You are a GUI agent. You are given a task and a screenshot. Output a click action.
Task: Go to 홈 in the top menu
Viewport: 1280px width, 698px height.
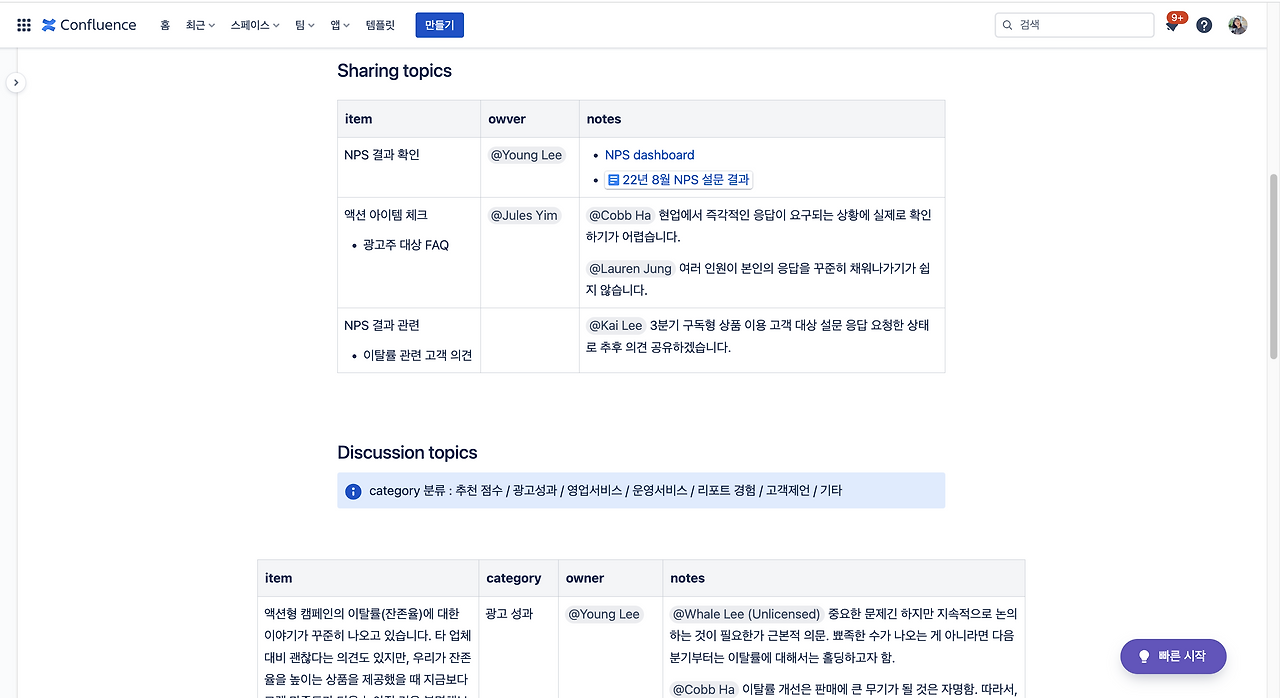point(165,25)
